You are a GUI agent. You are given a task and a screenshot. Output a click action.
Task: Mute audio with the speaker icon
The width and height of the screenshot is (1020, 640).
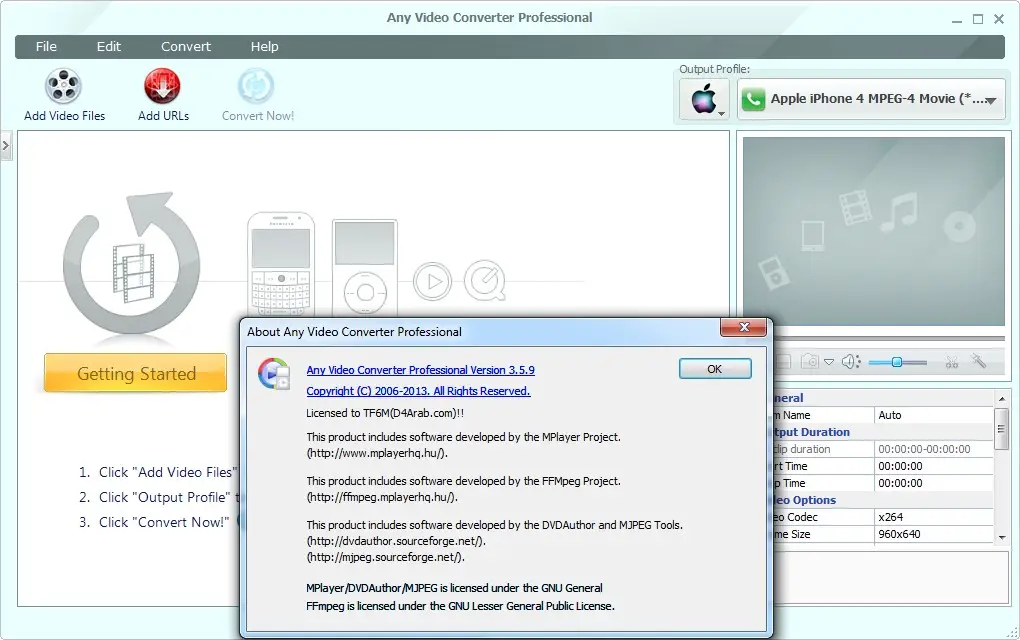point(851,362)
